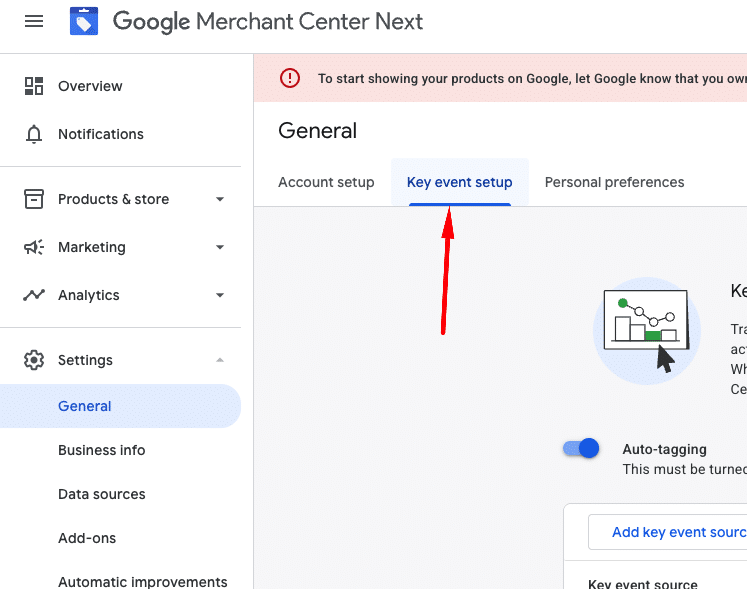Click the Marketing menu label
This screenshot has width=747, height=589.
(x=92, y=247)
